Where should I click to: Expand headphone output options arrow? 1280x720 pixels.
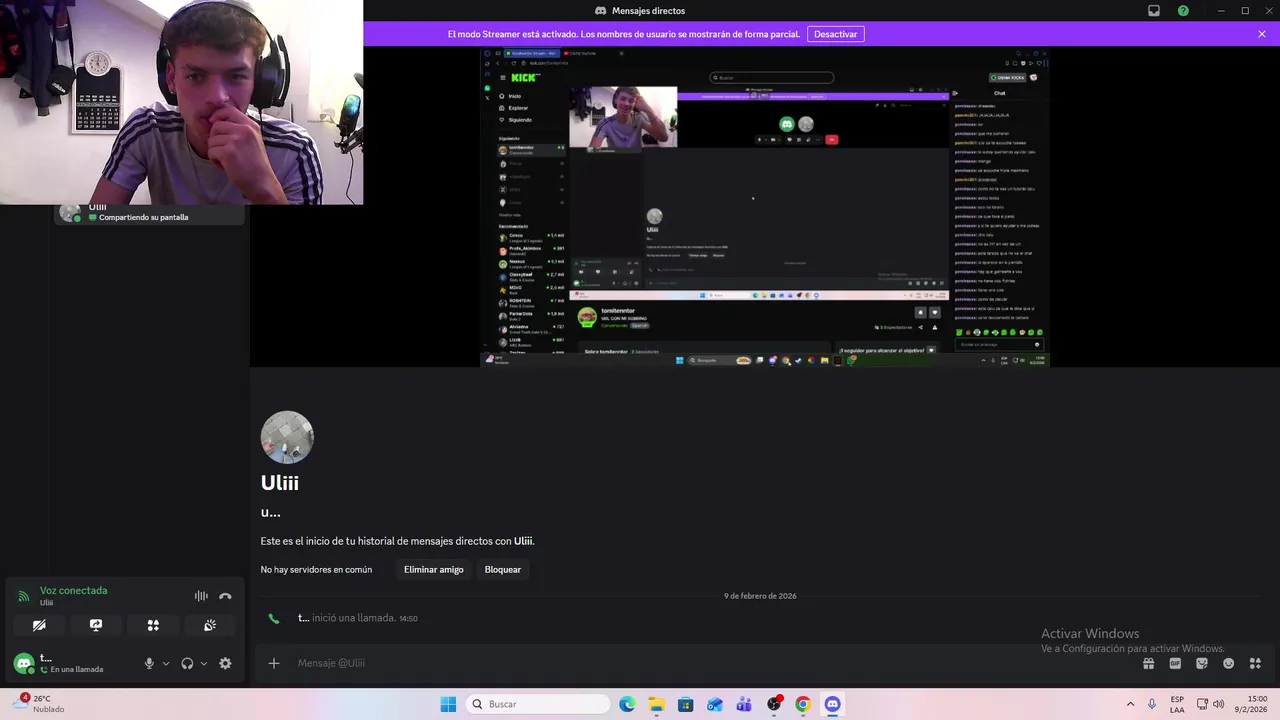204,663
